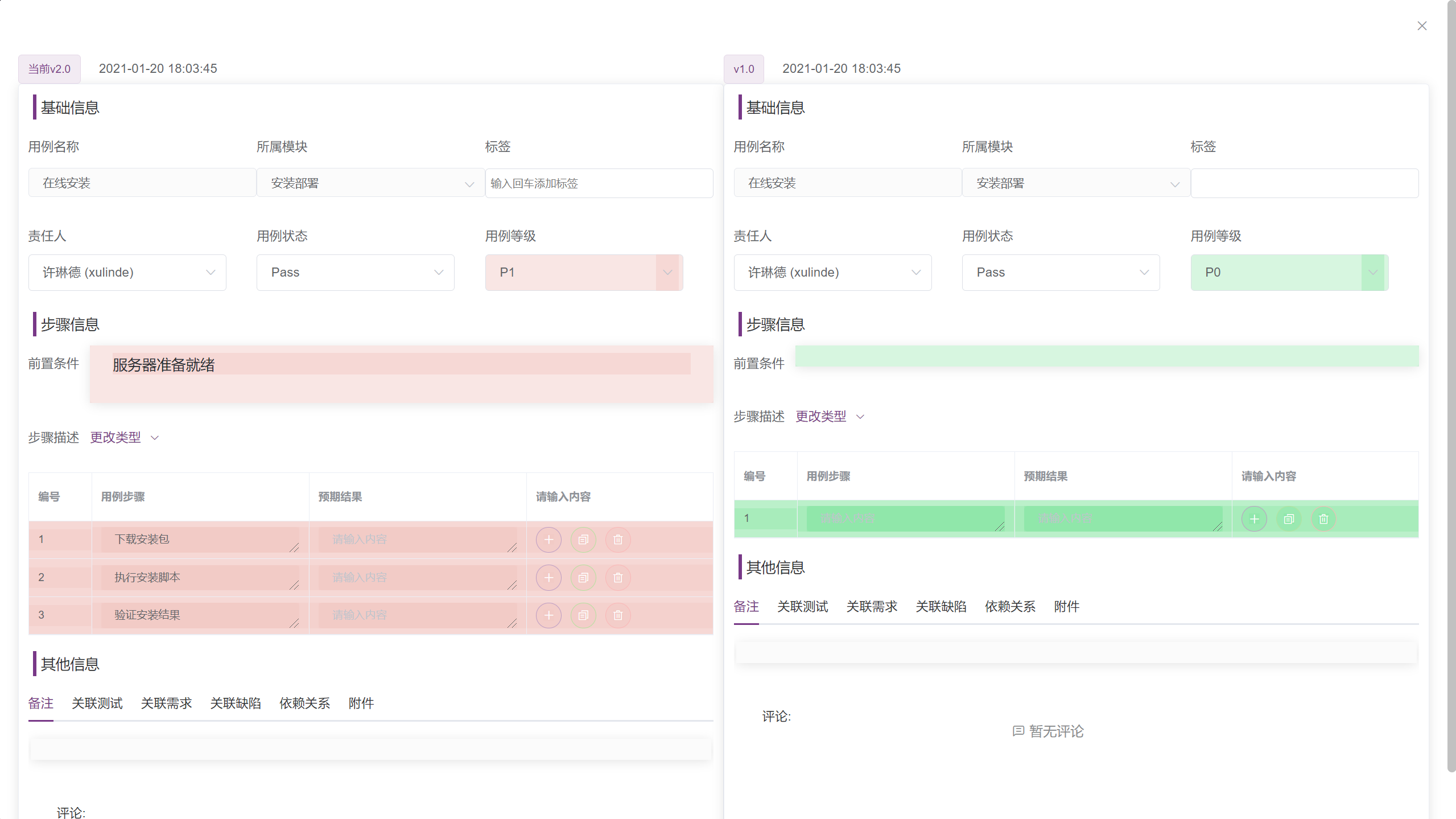This screenshot has width=1456, height=819.
Task: Select 附件 tab in v2.0 panel
Action: [x=361, y=703]
